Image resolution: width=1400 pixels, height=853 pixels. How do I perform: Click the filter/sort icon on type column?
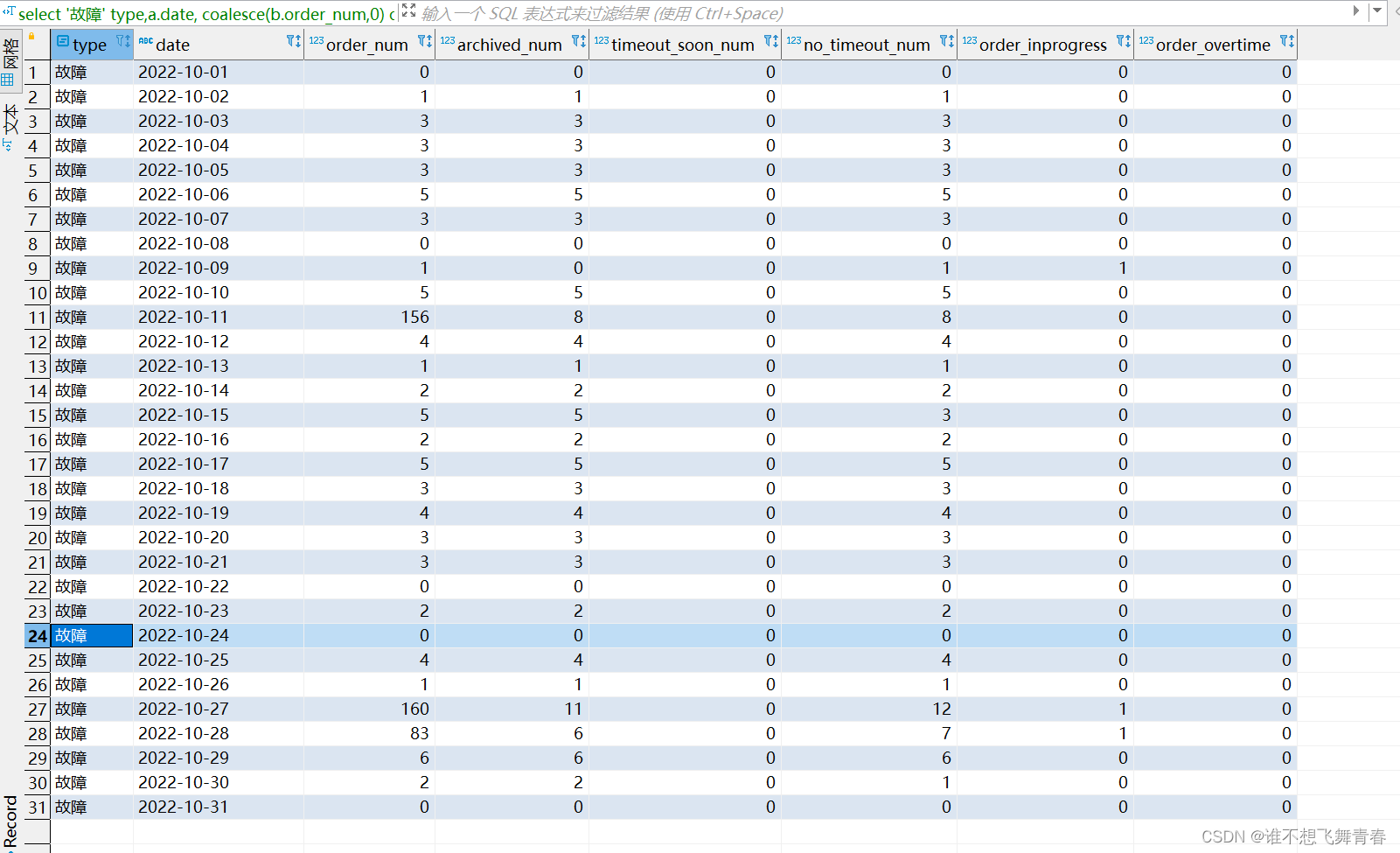point(122,41)
